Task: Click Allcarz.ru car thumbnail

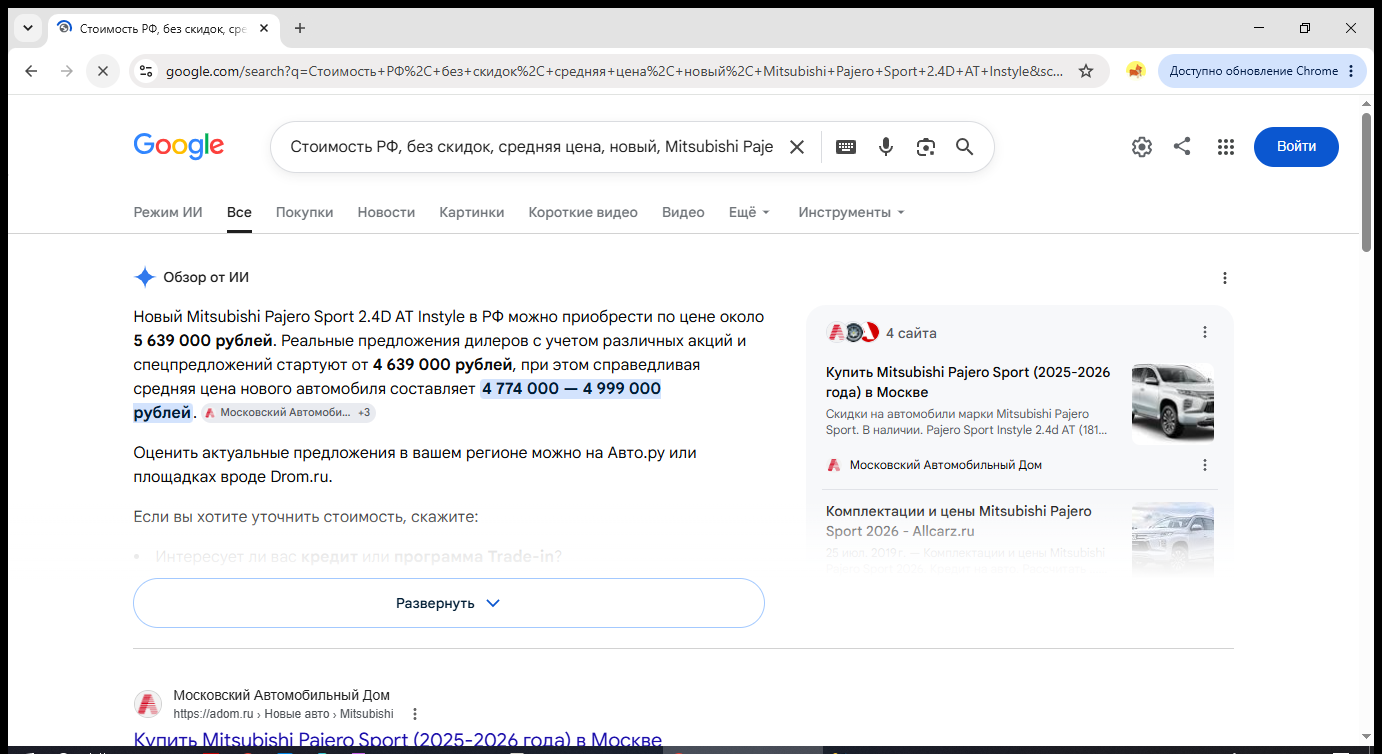Action: [x=1172, y=540]
